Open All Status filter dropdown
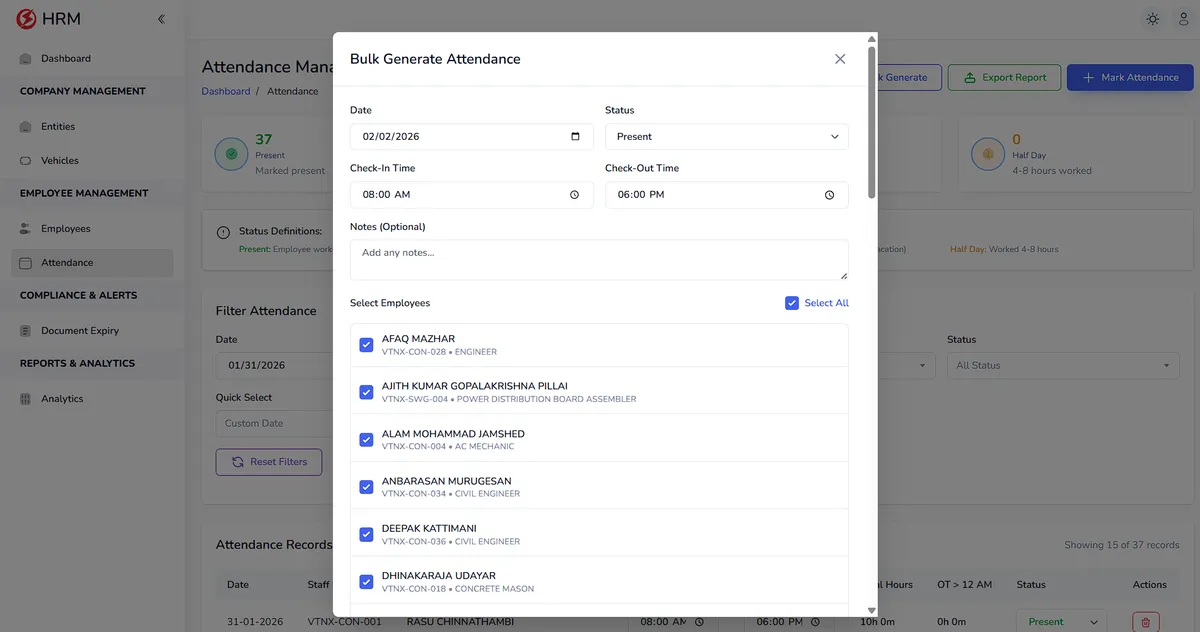The width and height of the screenshot is (1200, 632). pos(1063,366)
